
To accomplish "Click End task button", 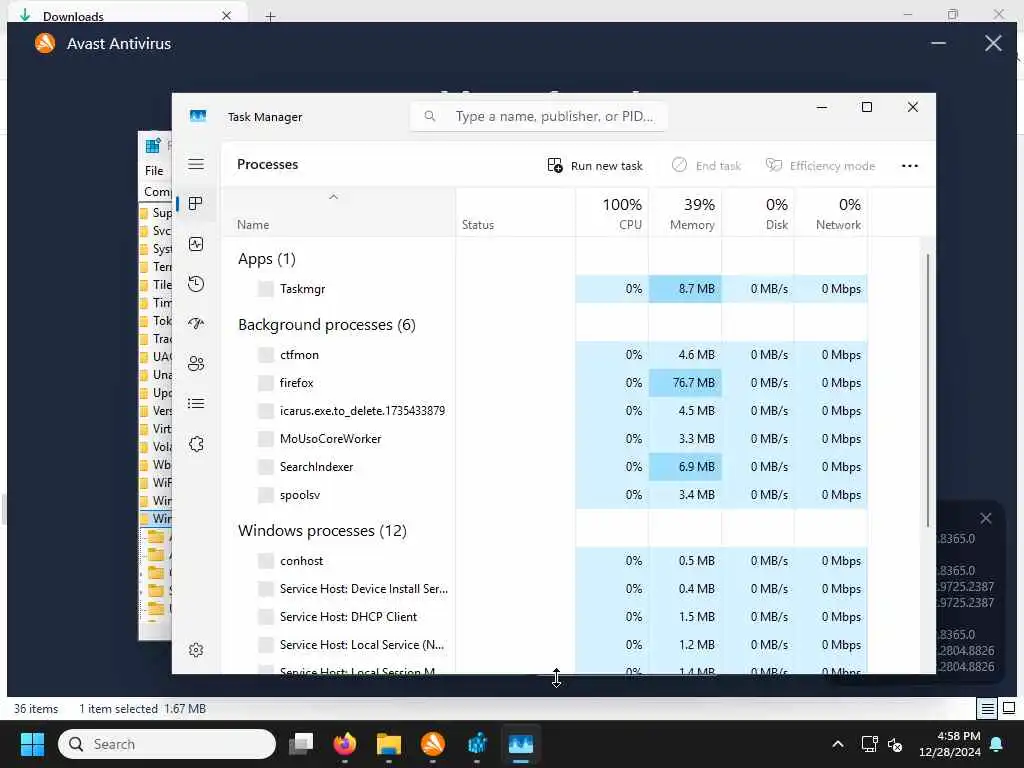I will [x=706, y=166].
